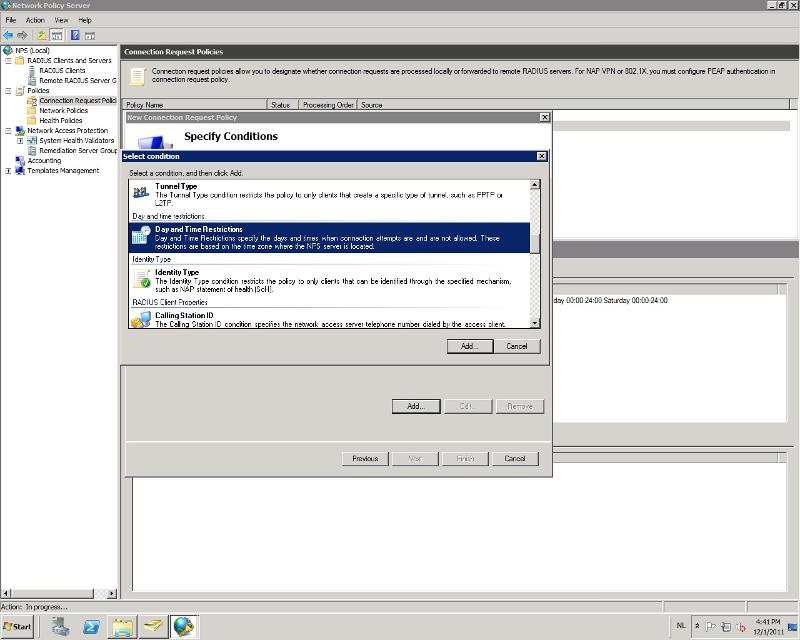Select Remediation Server Groups node
This screenshot has width=800, height=640.
pyautogui.click(x=78, y=151)
